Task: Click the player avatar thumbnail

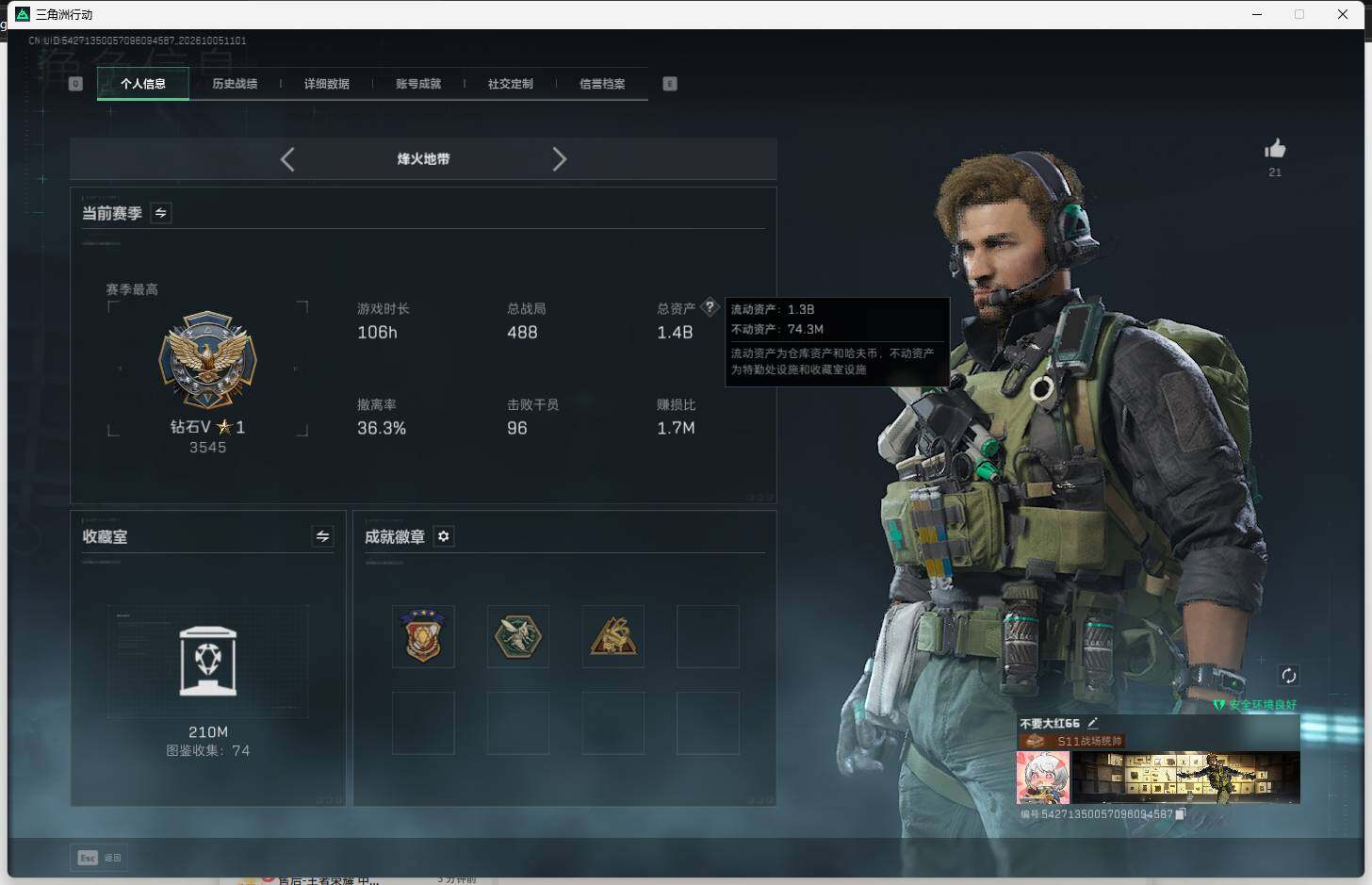Action: (1043, 778)
